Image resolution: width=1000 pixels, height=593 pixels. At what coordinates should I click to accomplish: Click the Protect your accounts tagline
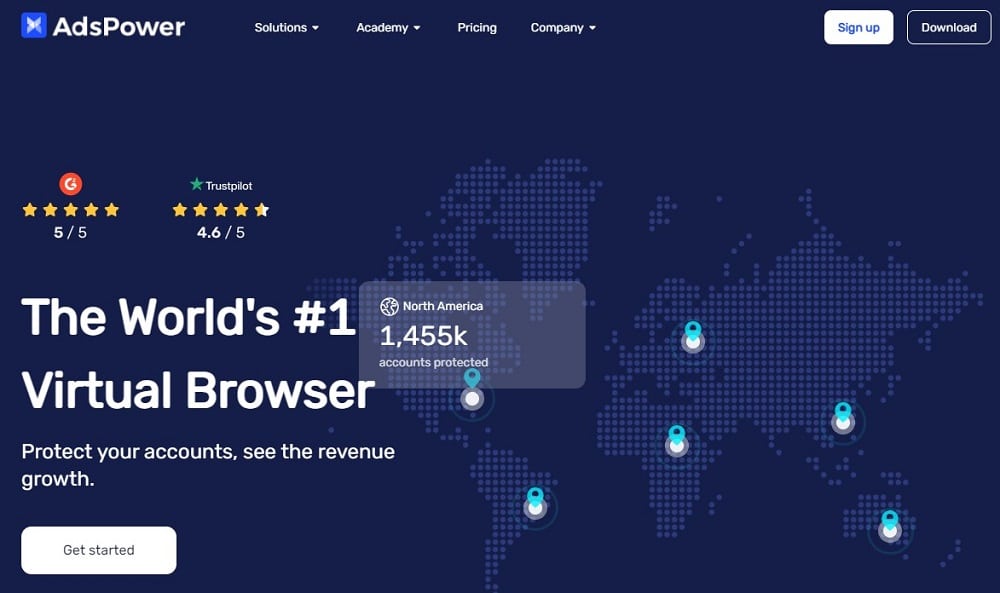coord(208,465)
